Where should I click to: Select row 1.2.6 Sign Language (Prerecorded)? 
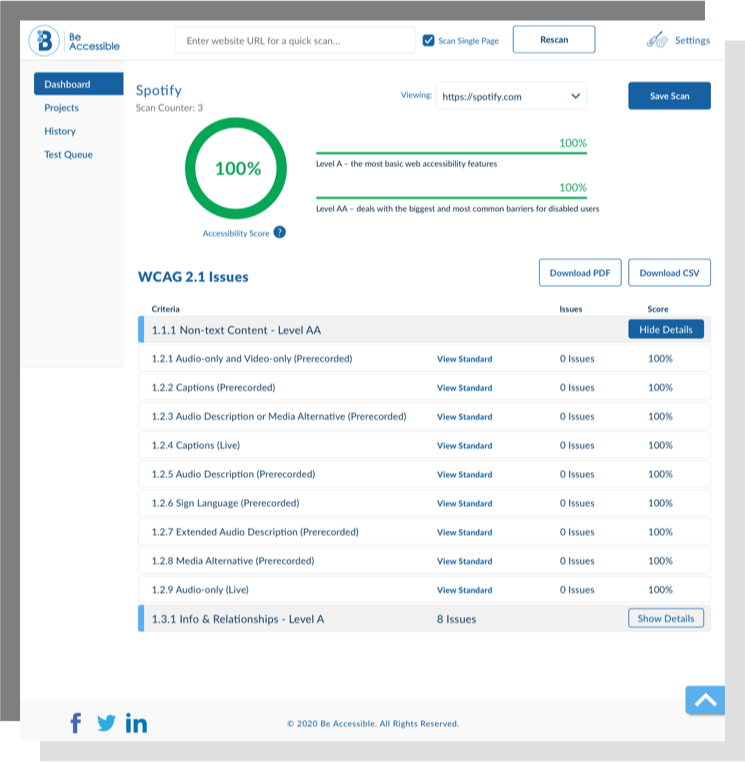point(424,503)
